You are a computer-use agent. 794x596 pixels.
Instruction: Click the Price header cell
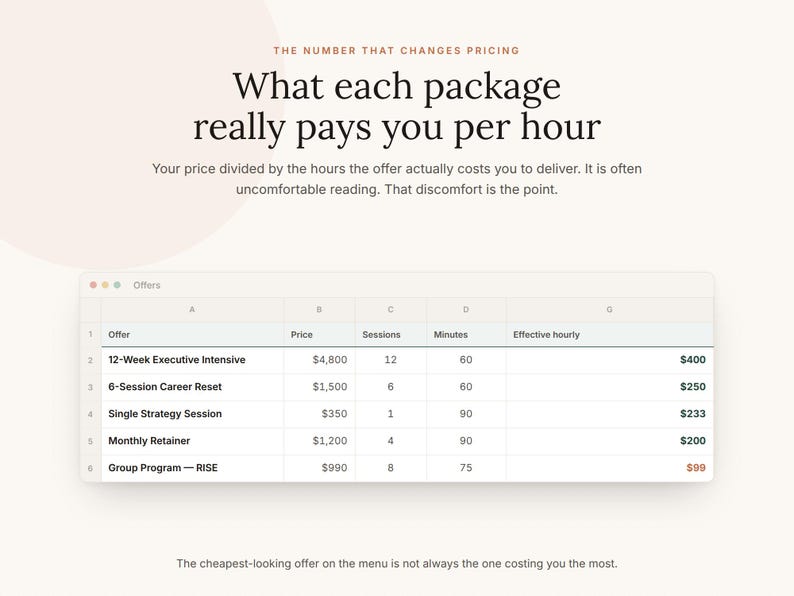[320, 335]
